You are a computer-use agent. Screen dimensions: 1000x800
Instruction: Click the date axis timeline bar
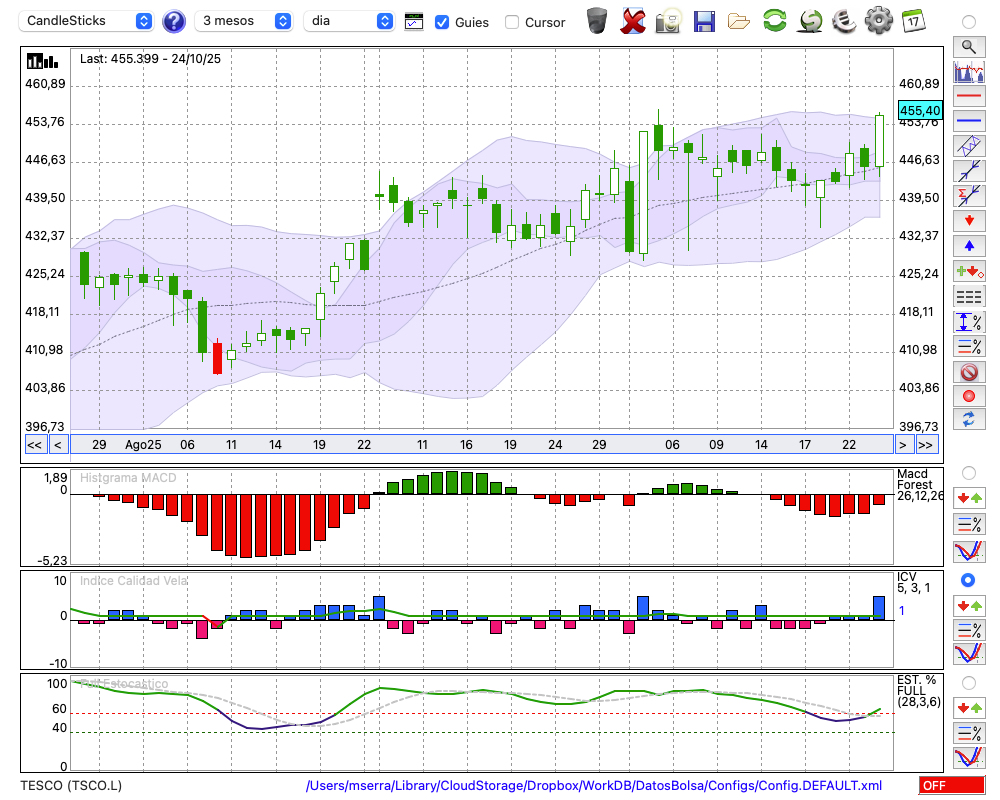480,444
